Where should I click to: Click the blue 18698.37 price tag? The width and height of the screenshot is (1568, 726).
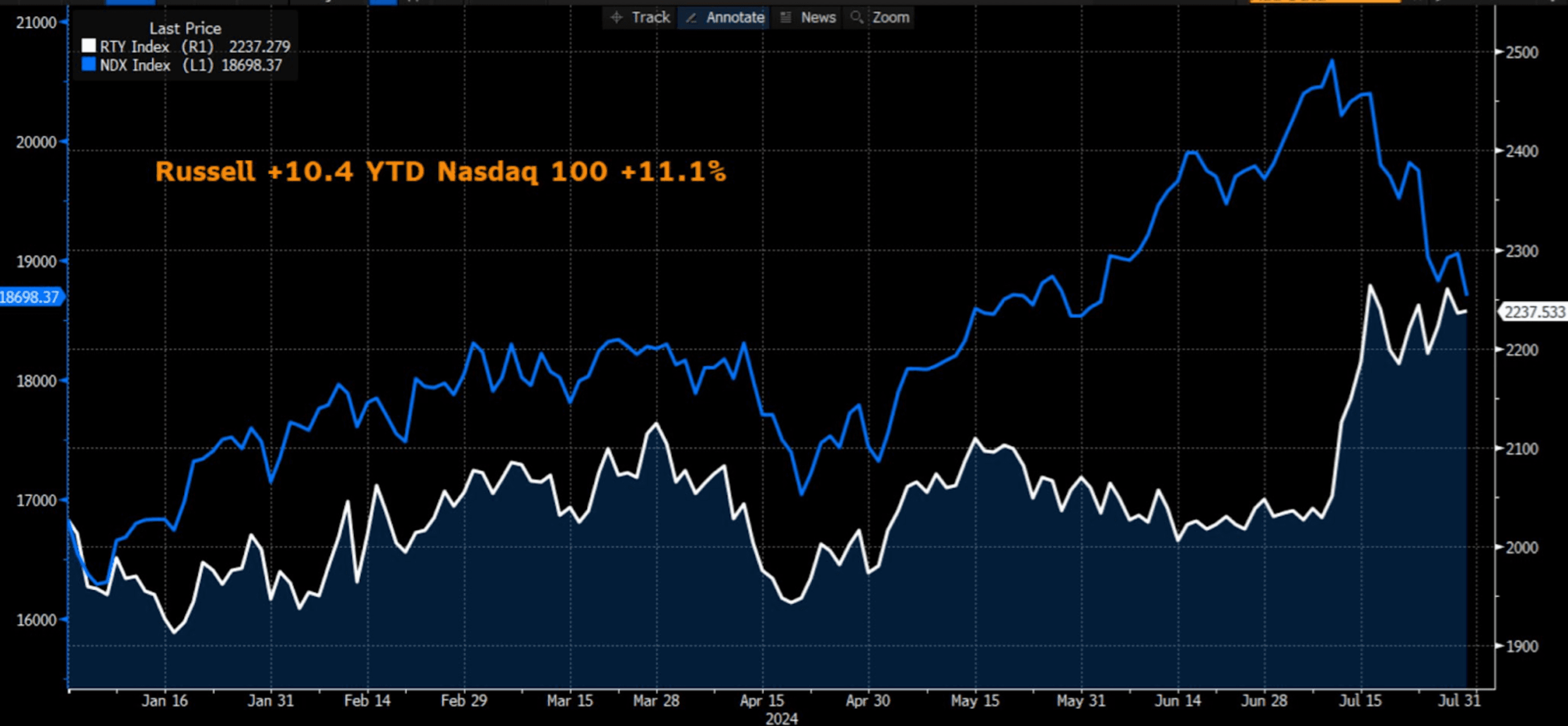(x=30, y=297)
